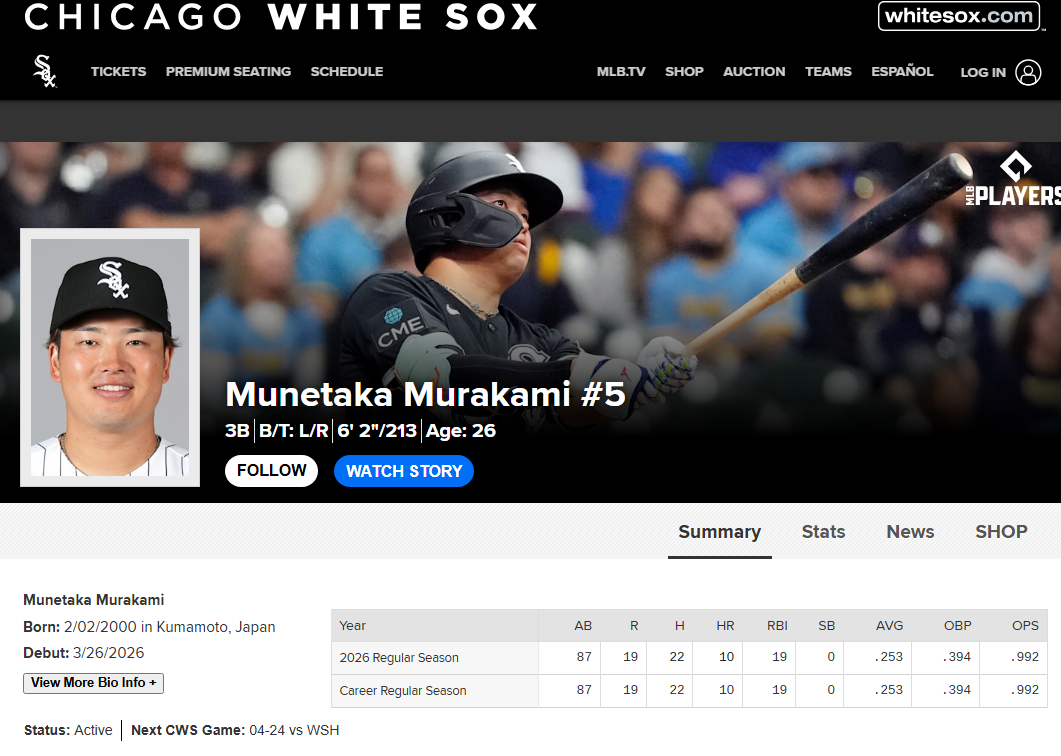Open the Schedule menu
1061x756 pixels.
(x=346, y=72)
